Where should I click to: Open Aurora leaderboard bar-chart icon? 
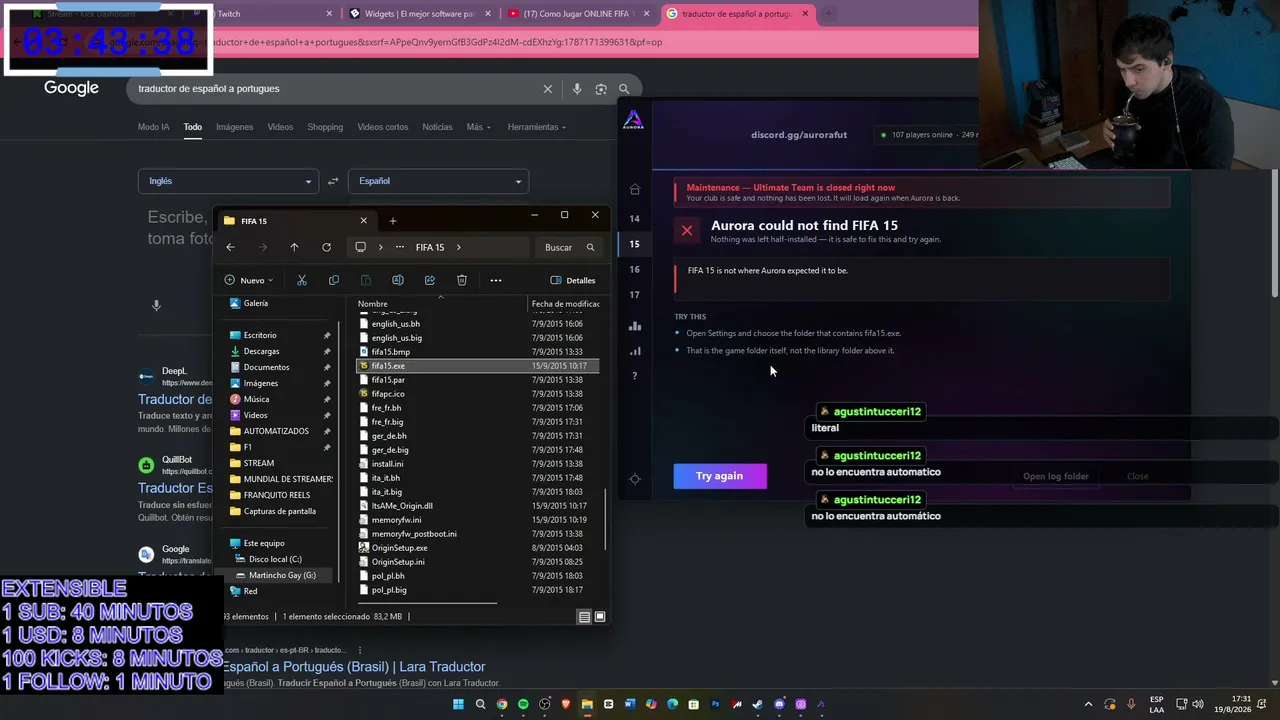(634, 326)
